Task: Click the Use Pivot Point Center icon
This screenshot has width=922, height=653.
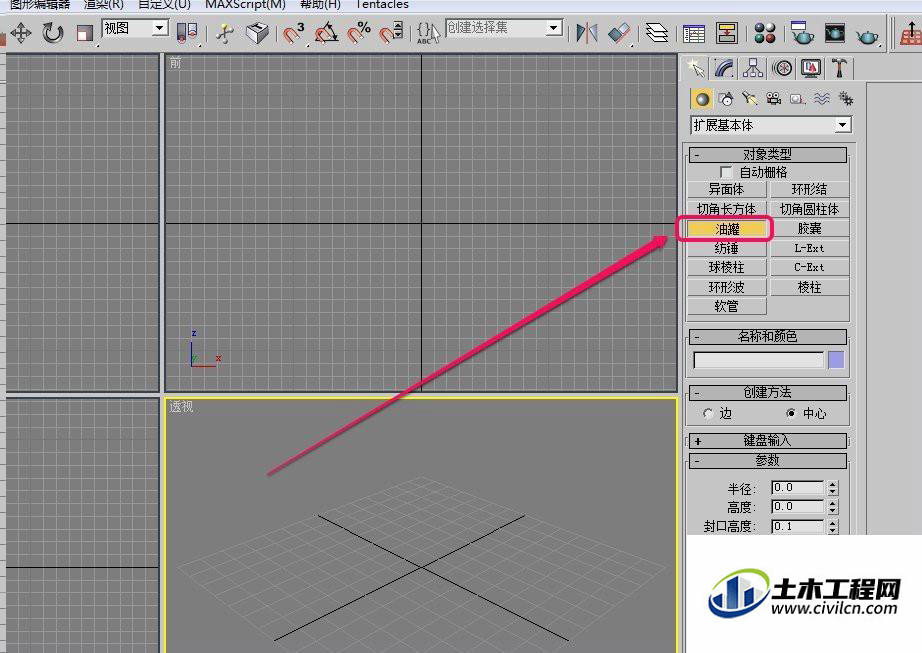Action: pos(188,33)
